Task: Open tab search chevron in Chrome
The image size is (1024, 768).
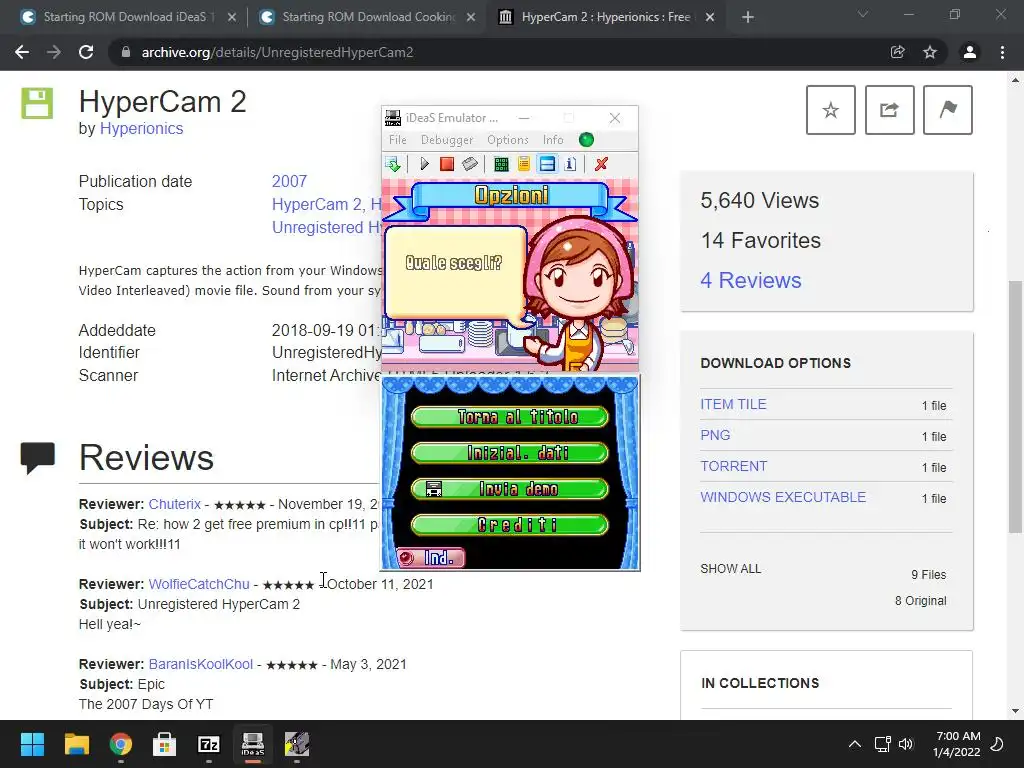Action: [x=863, y=14]
